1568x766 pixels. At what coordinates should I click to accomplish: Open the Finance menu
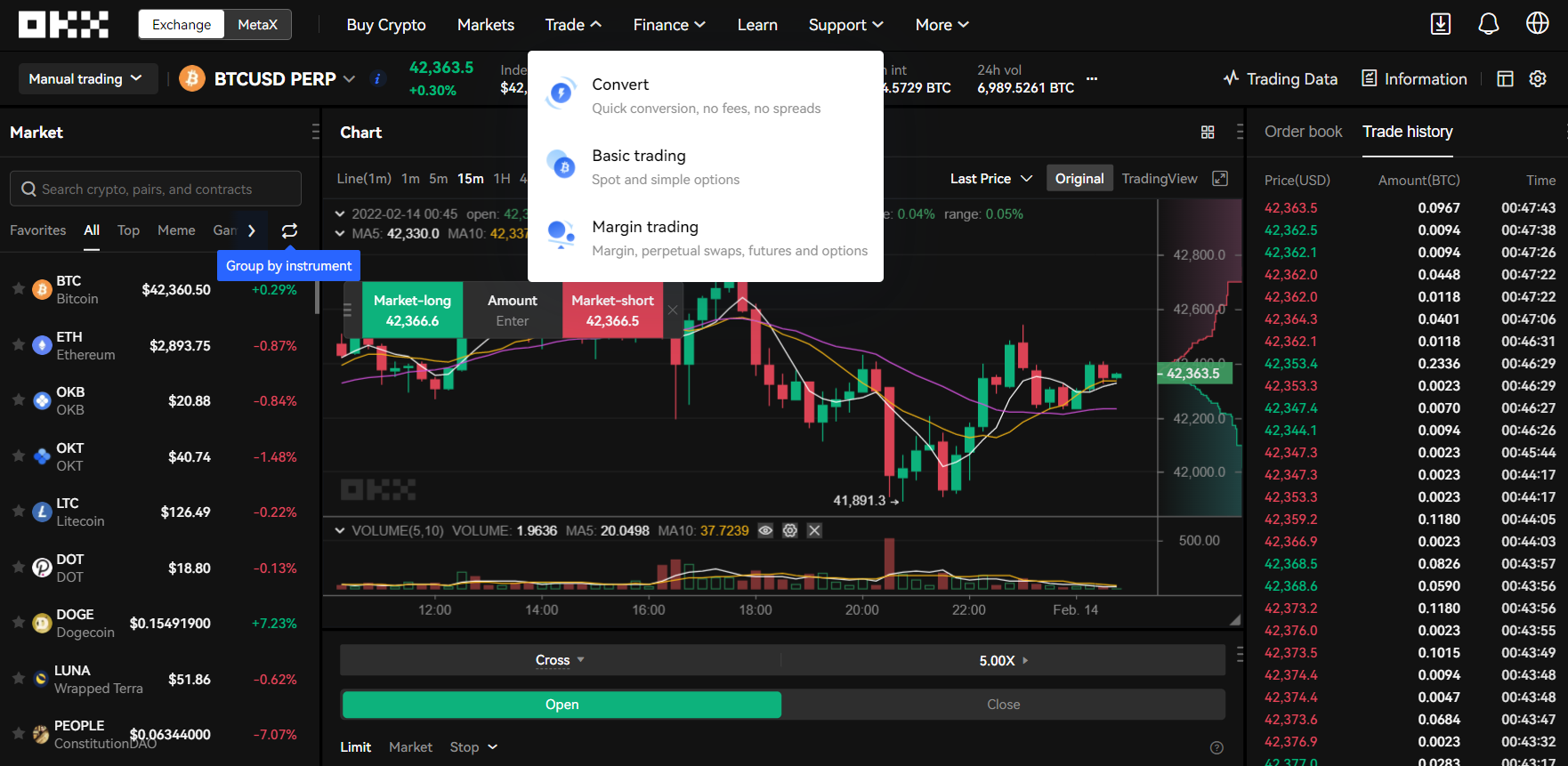click(x=669, y=25)
